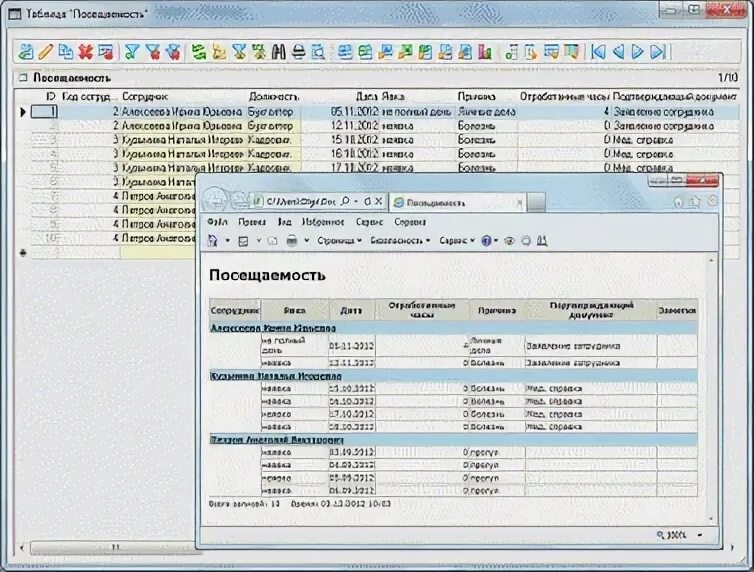Image resolution: width=754 pixels, height=572 pixels.
Task: Go to the last record arrow
Action: coord(658,51)
